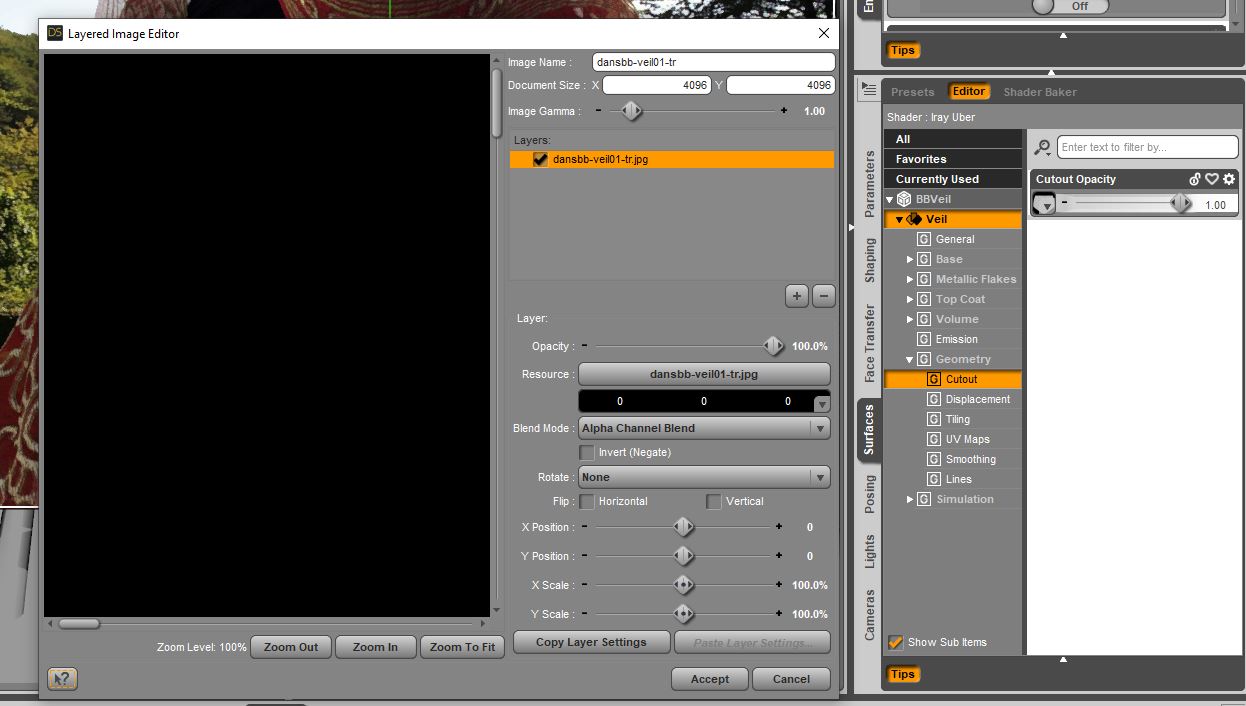Toggle visibility of dansbb-veil01-tr.jpg layer
This screenshot has width=1246, height=706.
coord(540,159)
